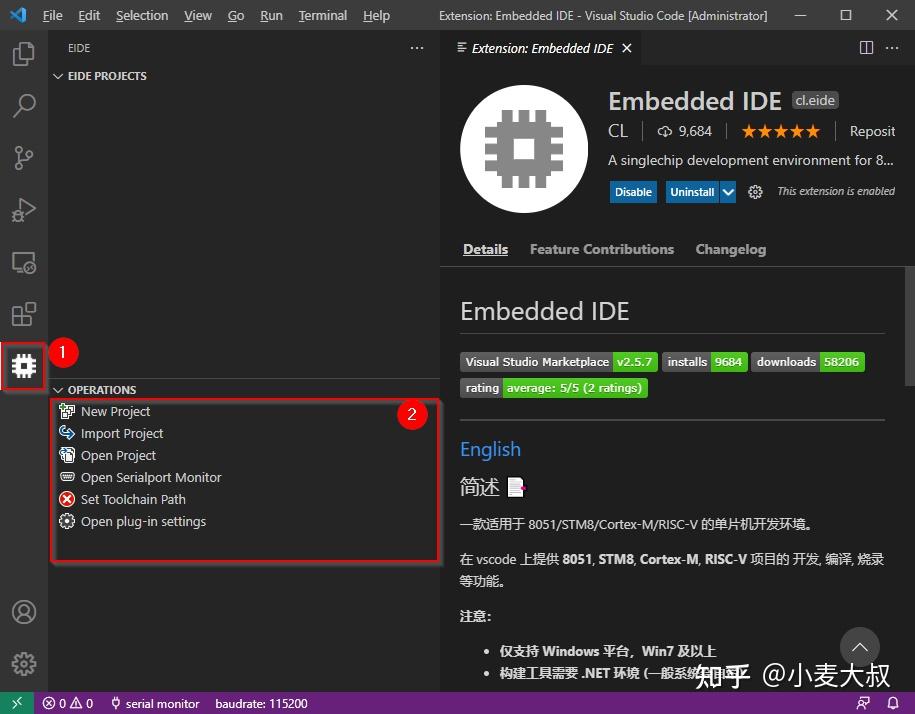Image resolution: width=915 pixels, height=714 pixels.
Task: Click the Disable button
Action: tap(633, 192)
